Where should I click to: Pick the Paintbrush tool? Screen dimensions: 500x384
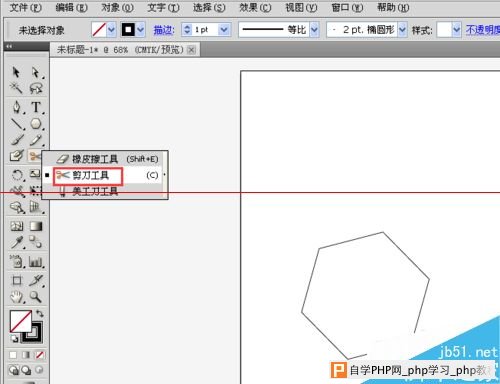coord(17,140)
